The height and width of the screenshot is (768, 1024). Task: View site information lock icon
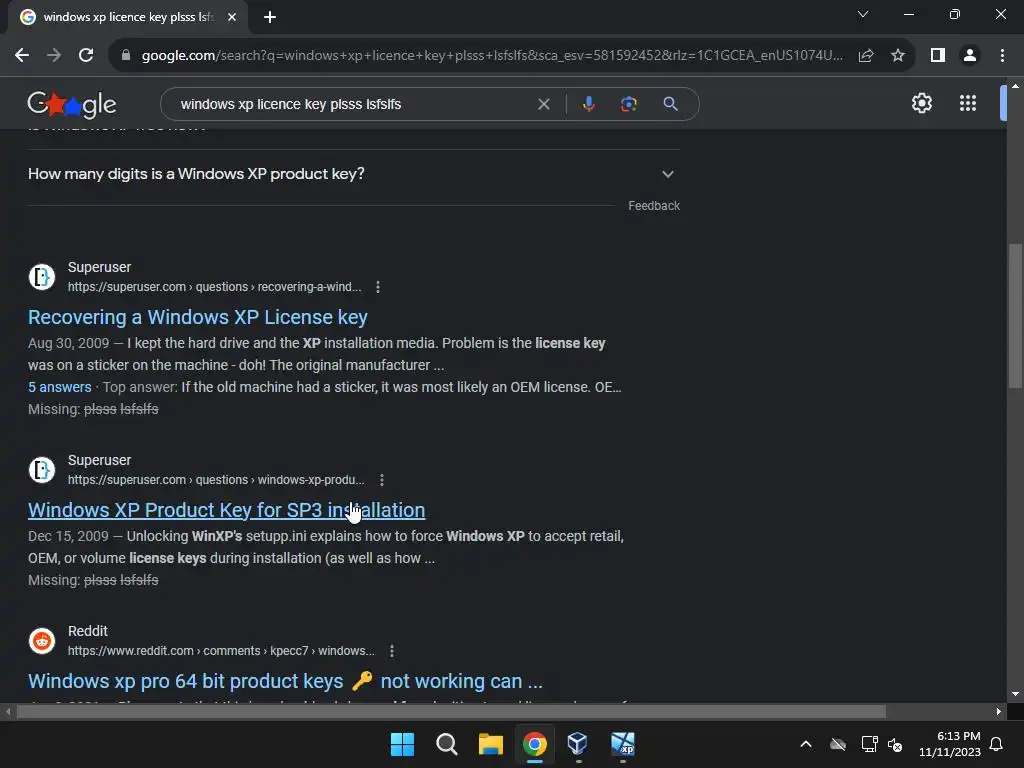(x=126, y=56)
